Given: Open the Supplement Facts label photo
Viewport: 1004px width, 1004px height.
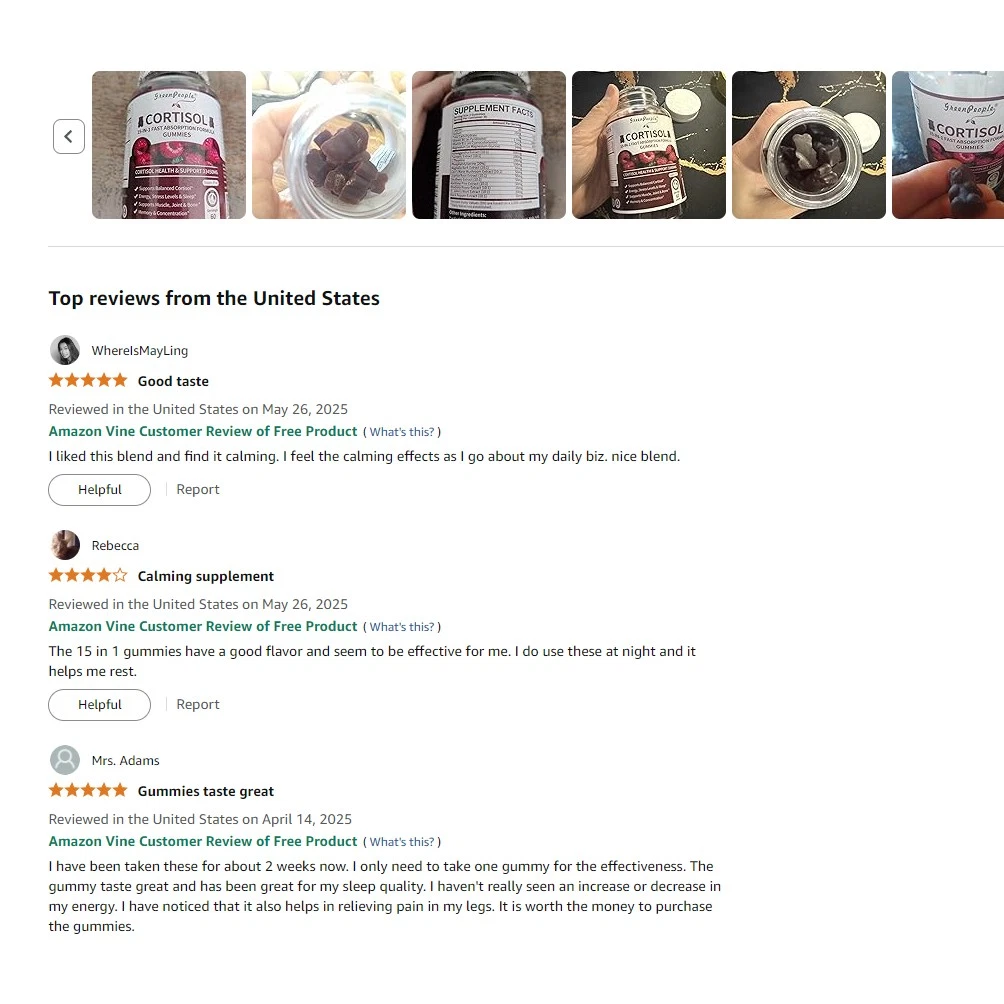Looking at the screenshot, I should tap(489, 145).
